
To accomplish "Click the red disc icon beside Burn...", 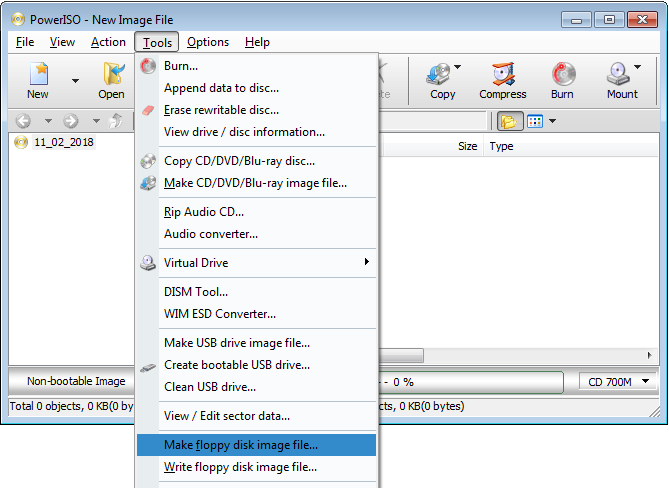I will pos(148,66).
